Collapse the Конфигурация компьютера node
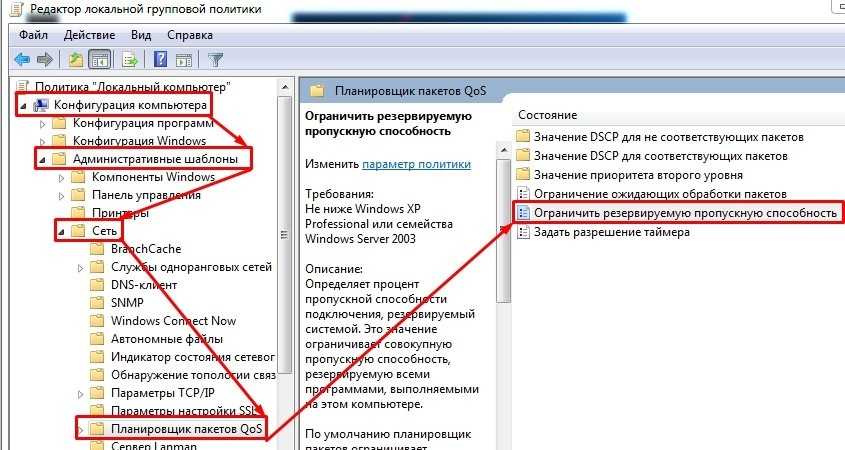The image size is (845, 450). coord(24,105)
